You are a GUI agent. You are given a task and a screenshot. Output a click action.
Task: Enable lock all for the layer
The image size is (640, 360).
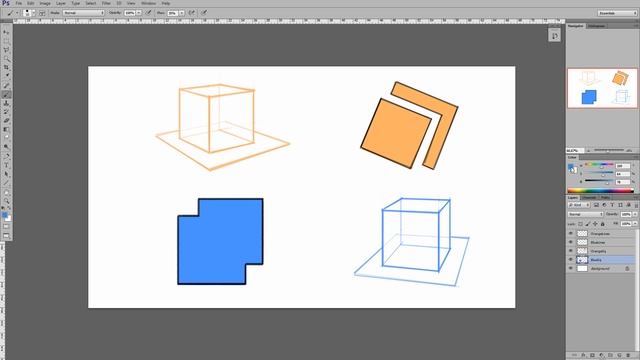[602, 224]
